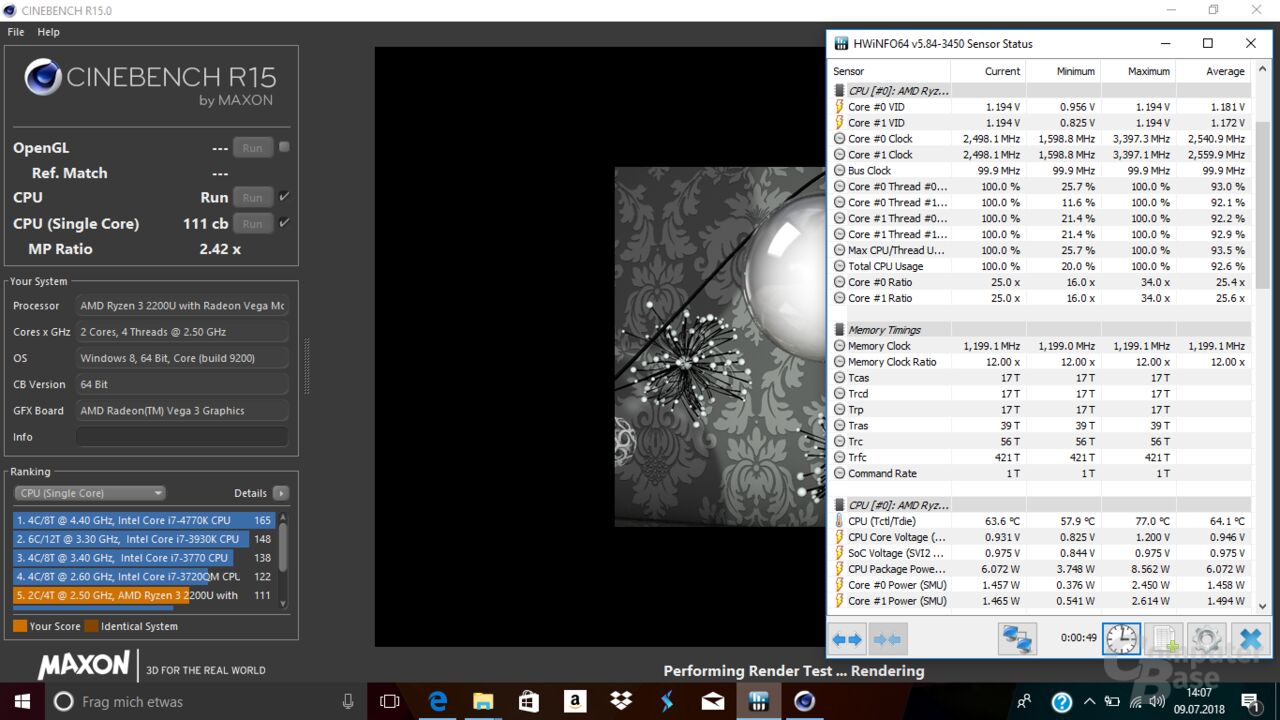Select the Core #1 Power (SMU) row
The width and height of the screenshot is (1280, 720).
1040,601
